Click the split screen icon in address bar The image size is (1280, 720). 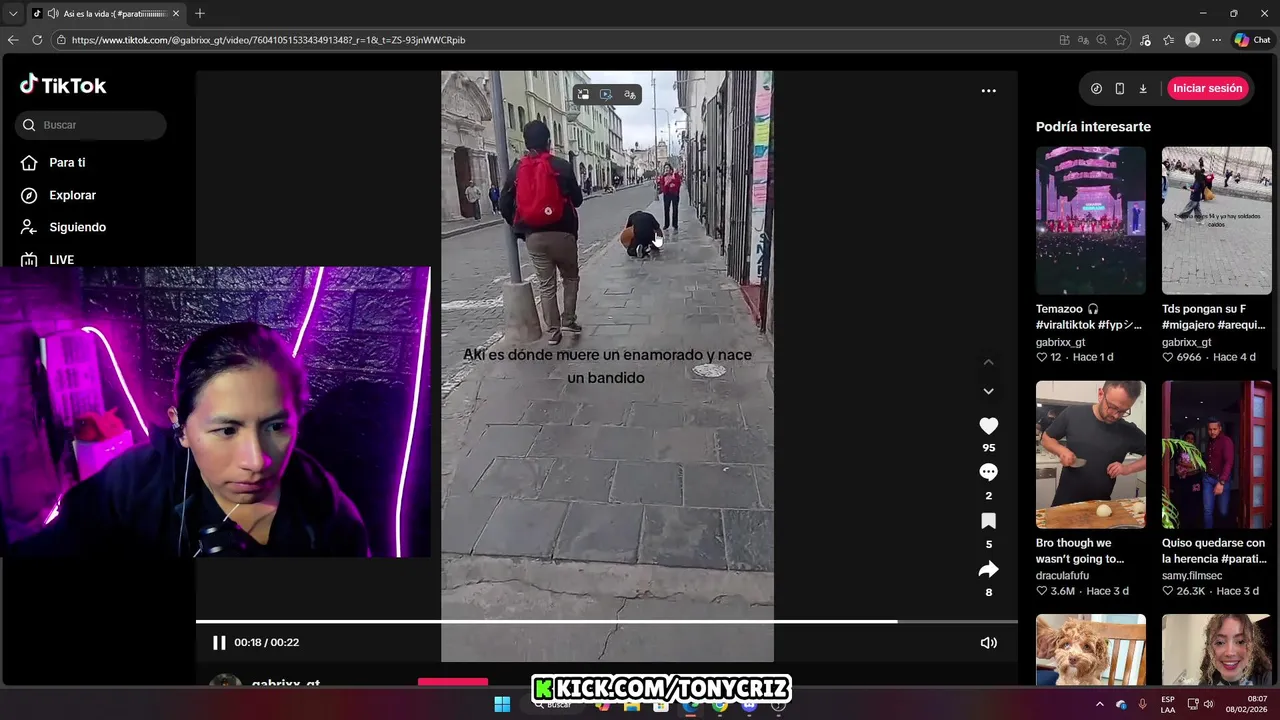[1064, 40]
